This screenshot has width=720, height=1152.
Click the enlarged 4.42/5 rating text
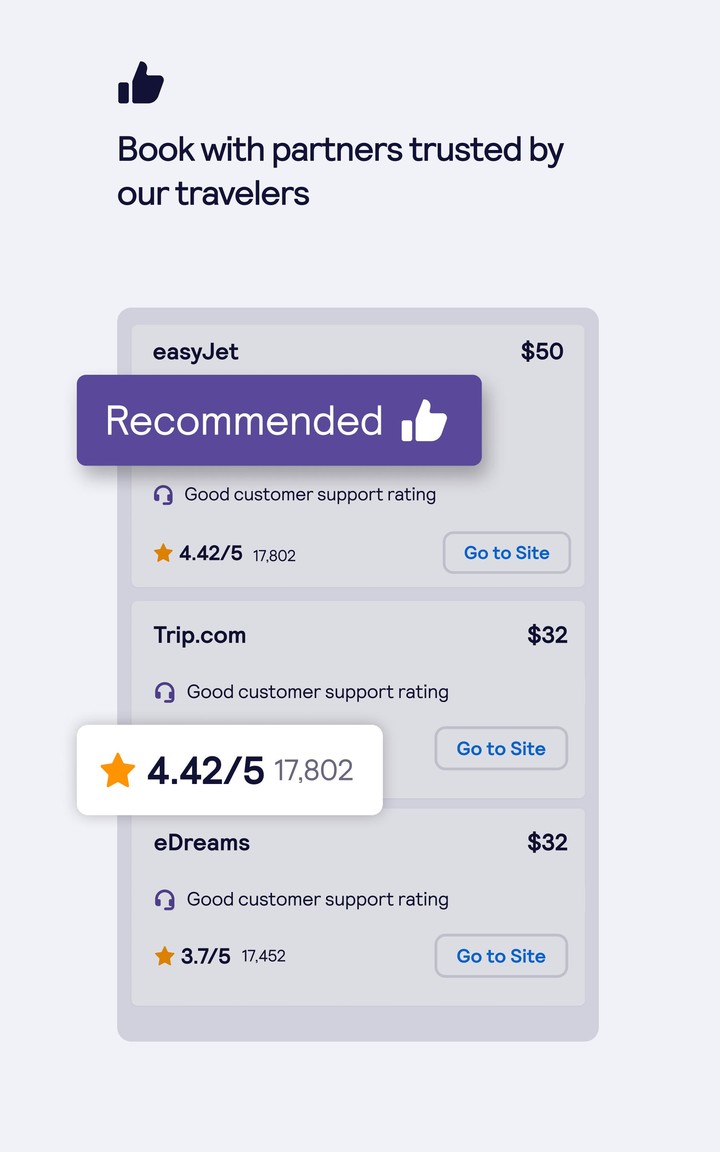click(205, 771)
